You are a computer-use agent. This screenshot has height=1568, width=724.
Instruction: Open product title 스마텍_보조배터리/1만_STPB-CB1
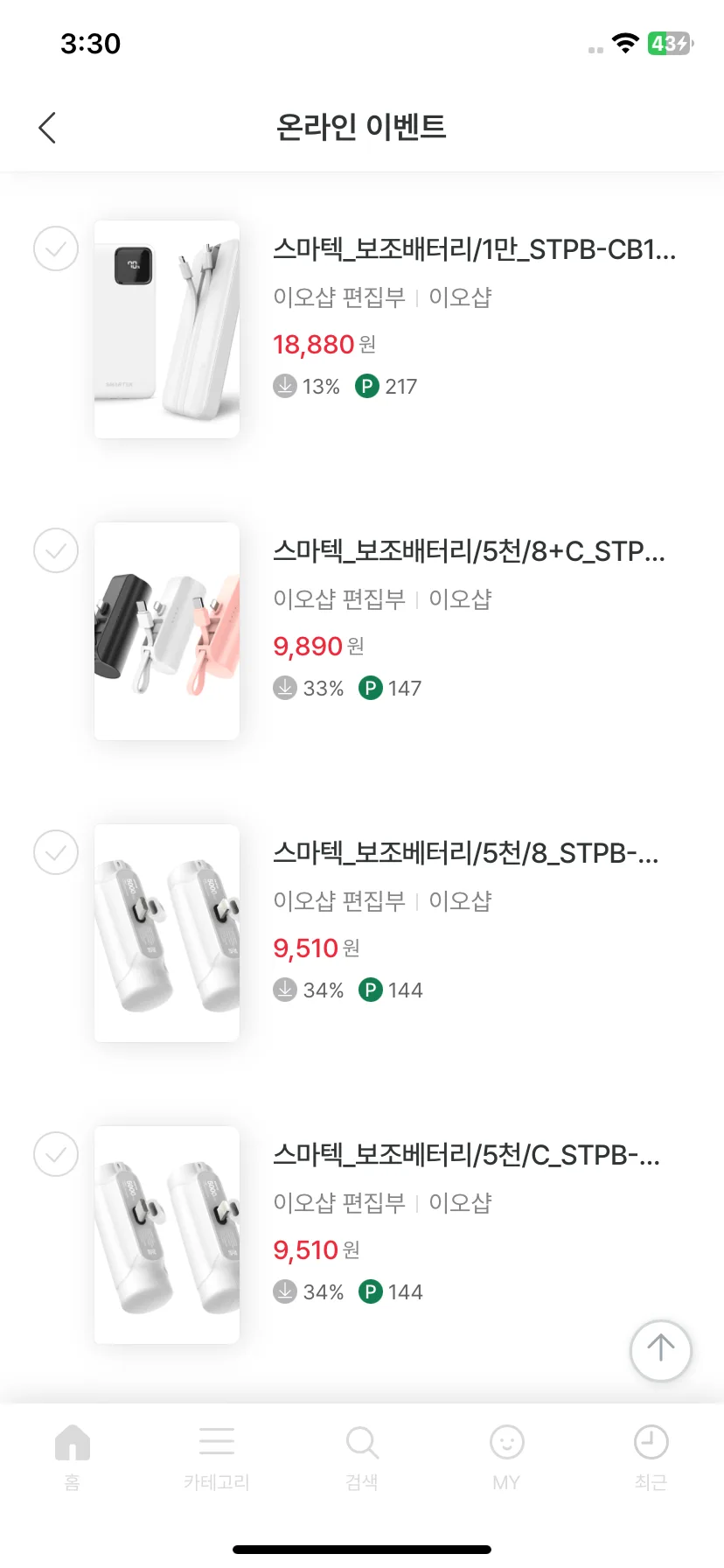[x=475, y=250]
